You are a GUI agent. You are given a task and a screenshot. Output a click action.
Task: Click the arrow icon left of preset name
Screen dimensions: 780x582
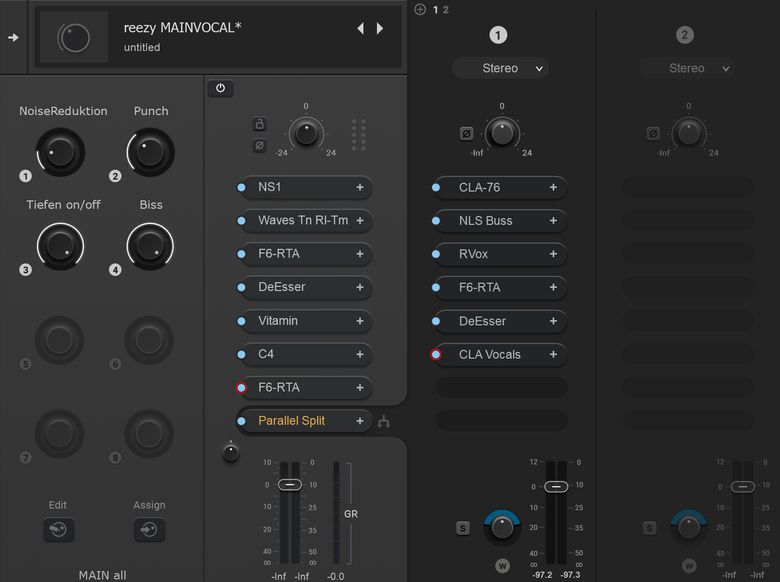(13, 37)
